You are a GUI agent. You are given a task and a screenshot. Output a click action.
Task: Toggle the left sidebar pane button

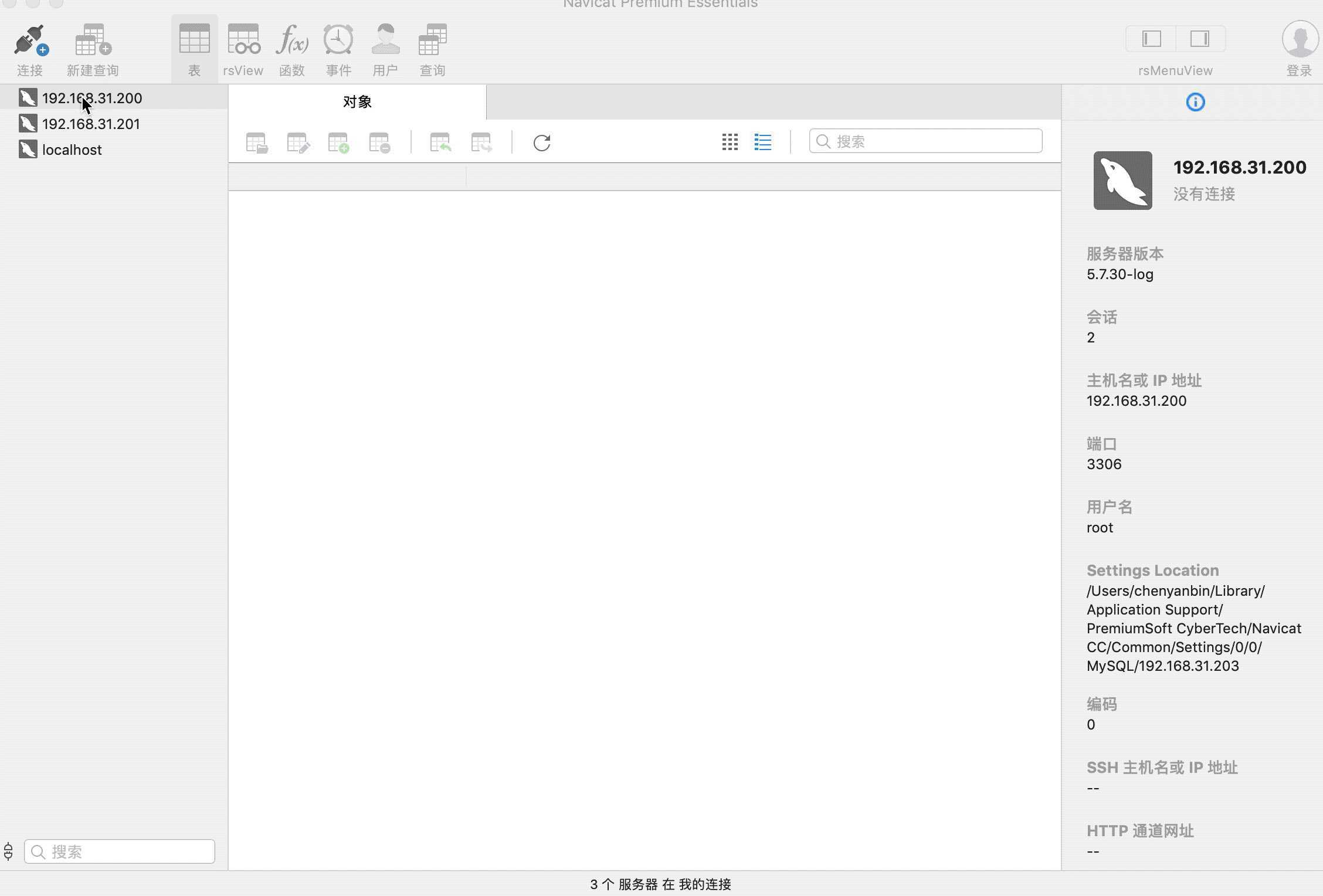pos(1151,39)
